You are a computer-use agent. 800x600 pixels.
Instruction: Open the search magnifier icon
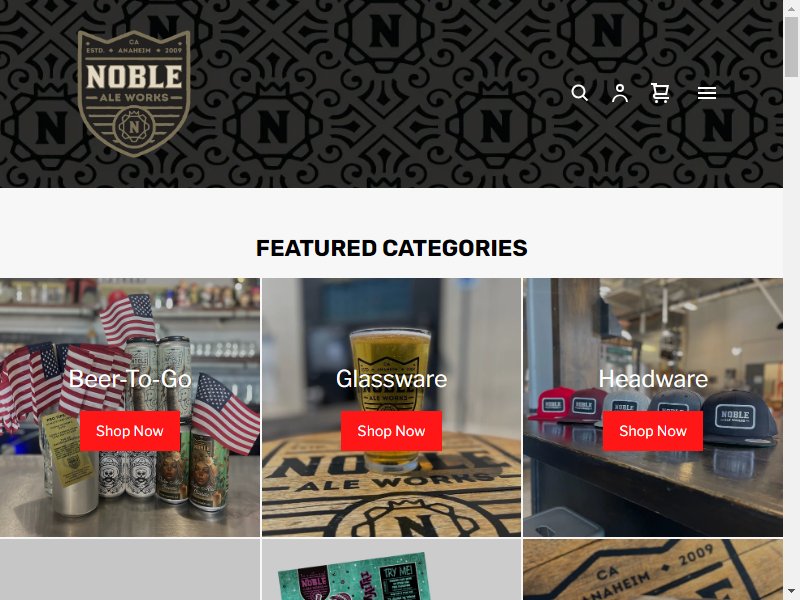pyautogui.click(x=580, y=93)
